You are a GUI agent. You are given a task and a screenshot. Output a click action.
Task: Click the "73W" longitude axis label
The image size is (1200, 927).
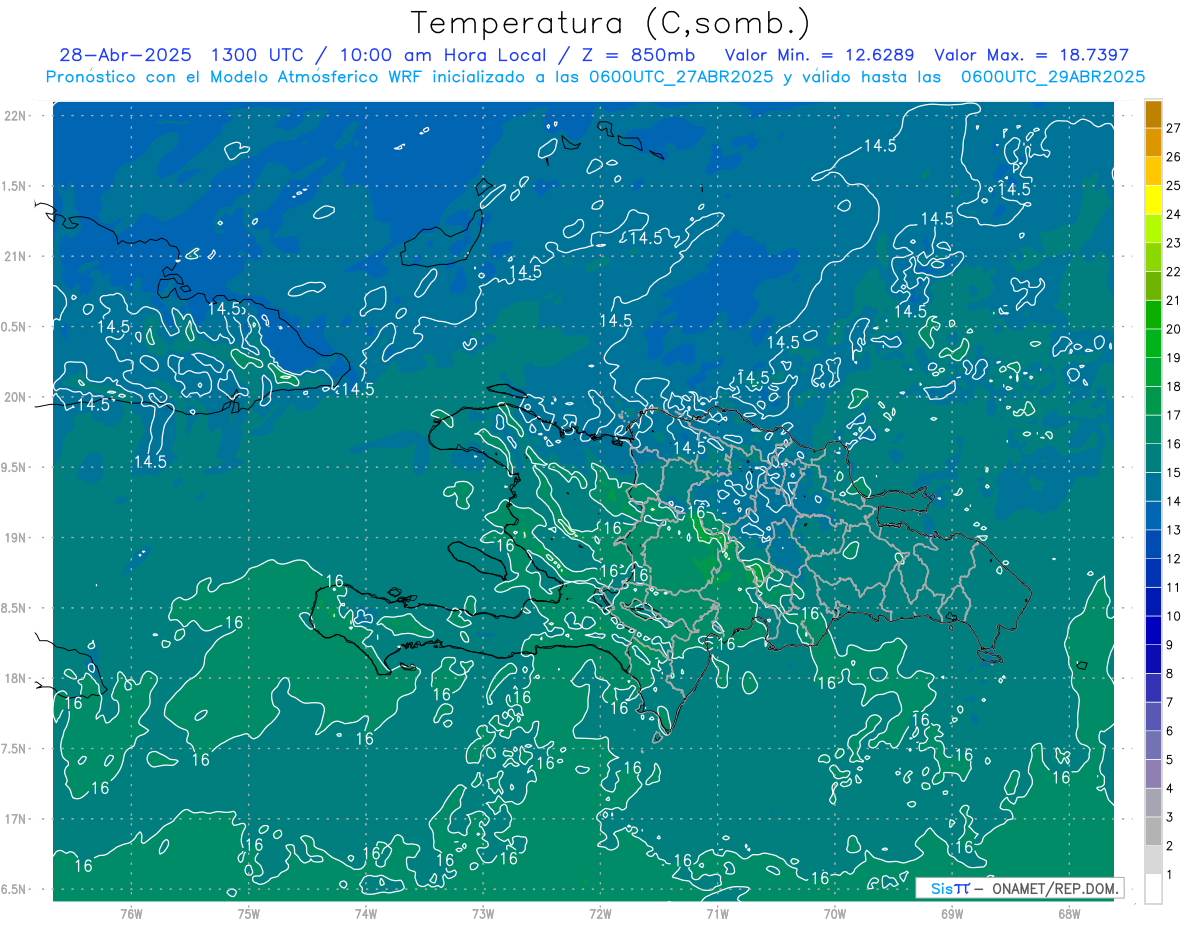click(483, 913)
